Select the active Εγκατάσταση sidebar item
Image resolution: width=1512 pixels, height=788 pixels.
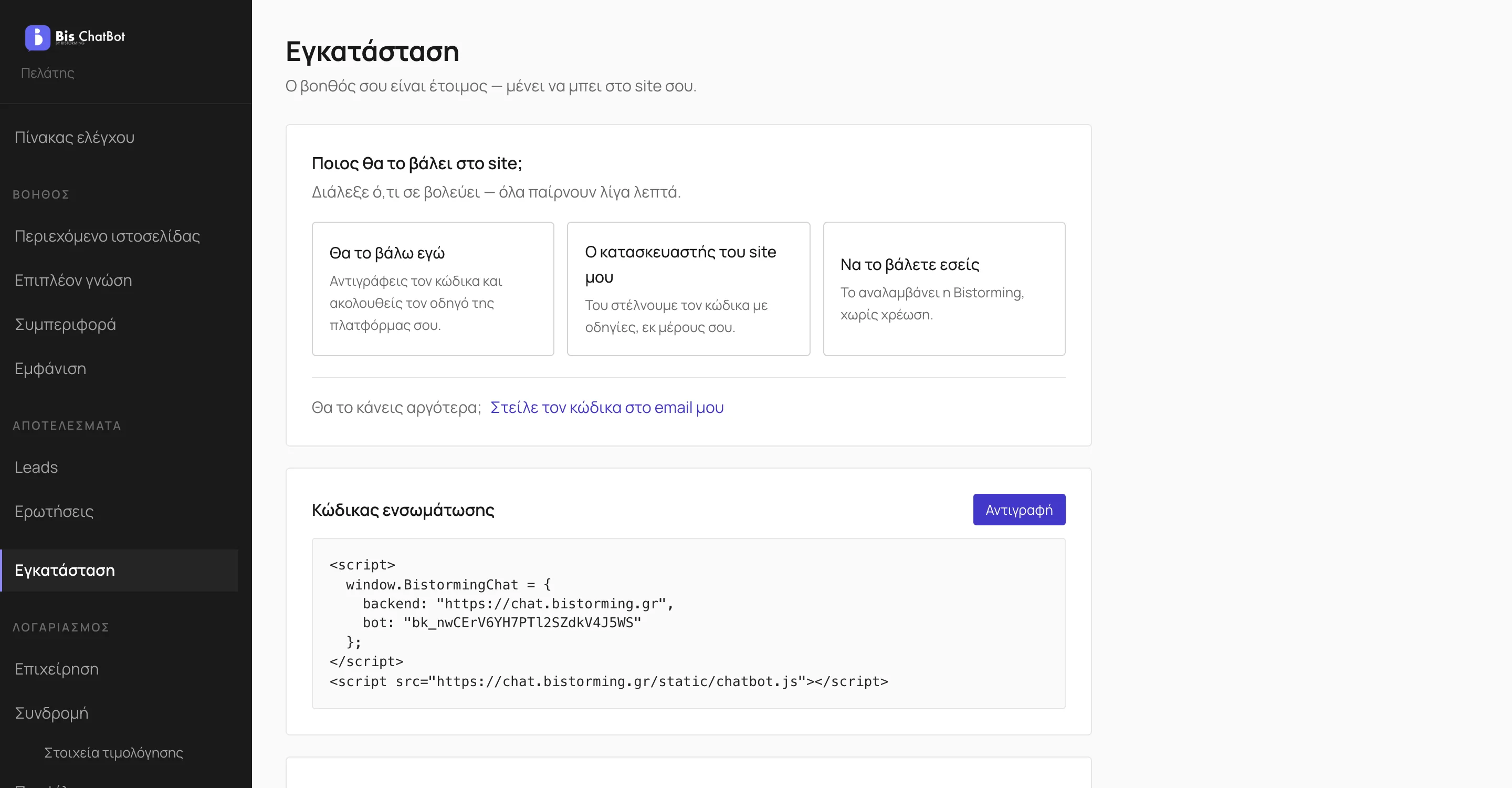(x=119, y=570)
